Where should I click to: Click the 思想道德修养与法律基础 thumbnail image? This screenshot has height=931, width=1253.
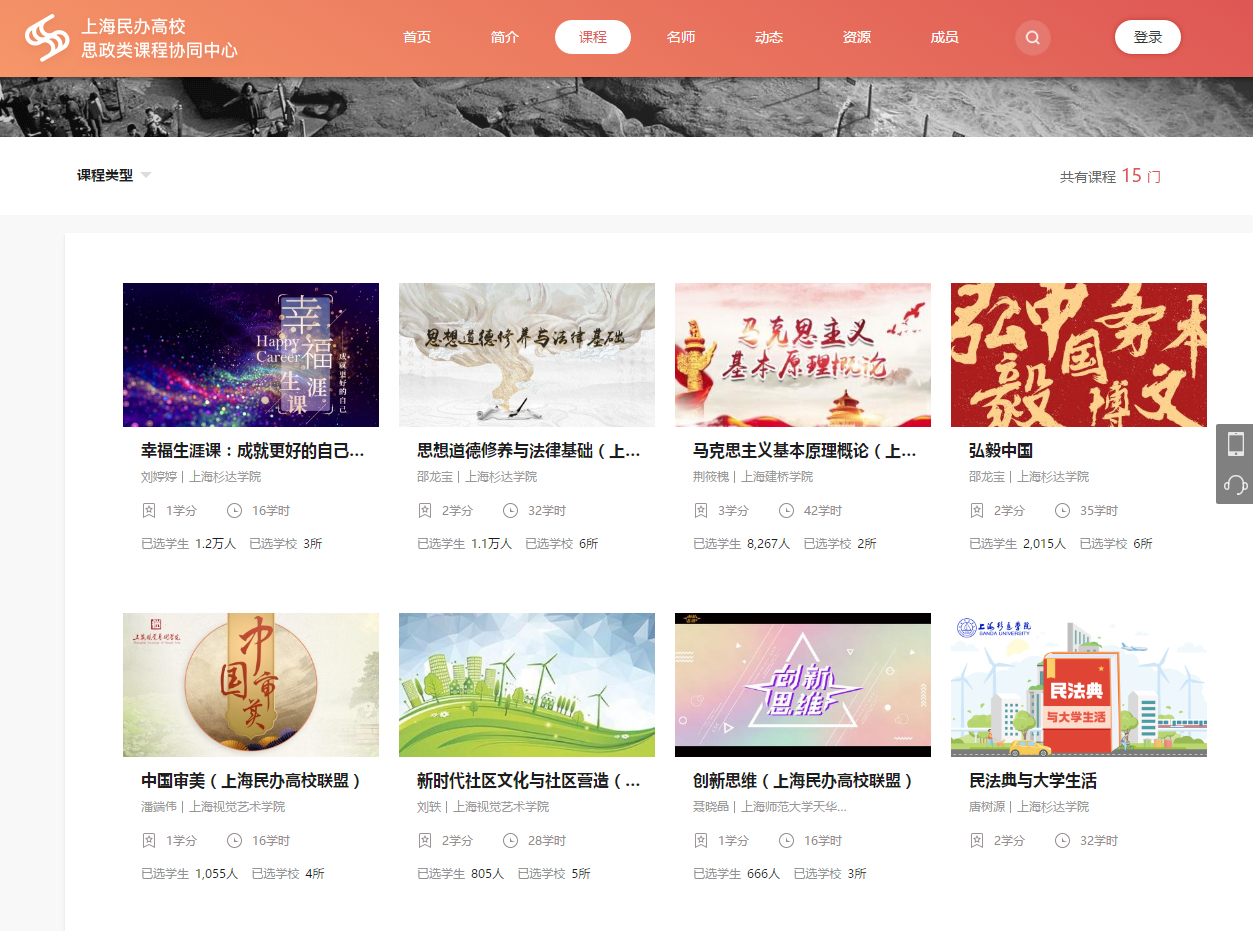point(527,355)
